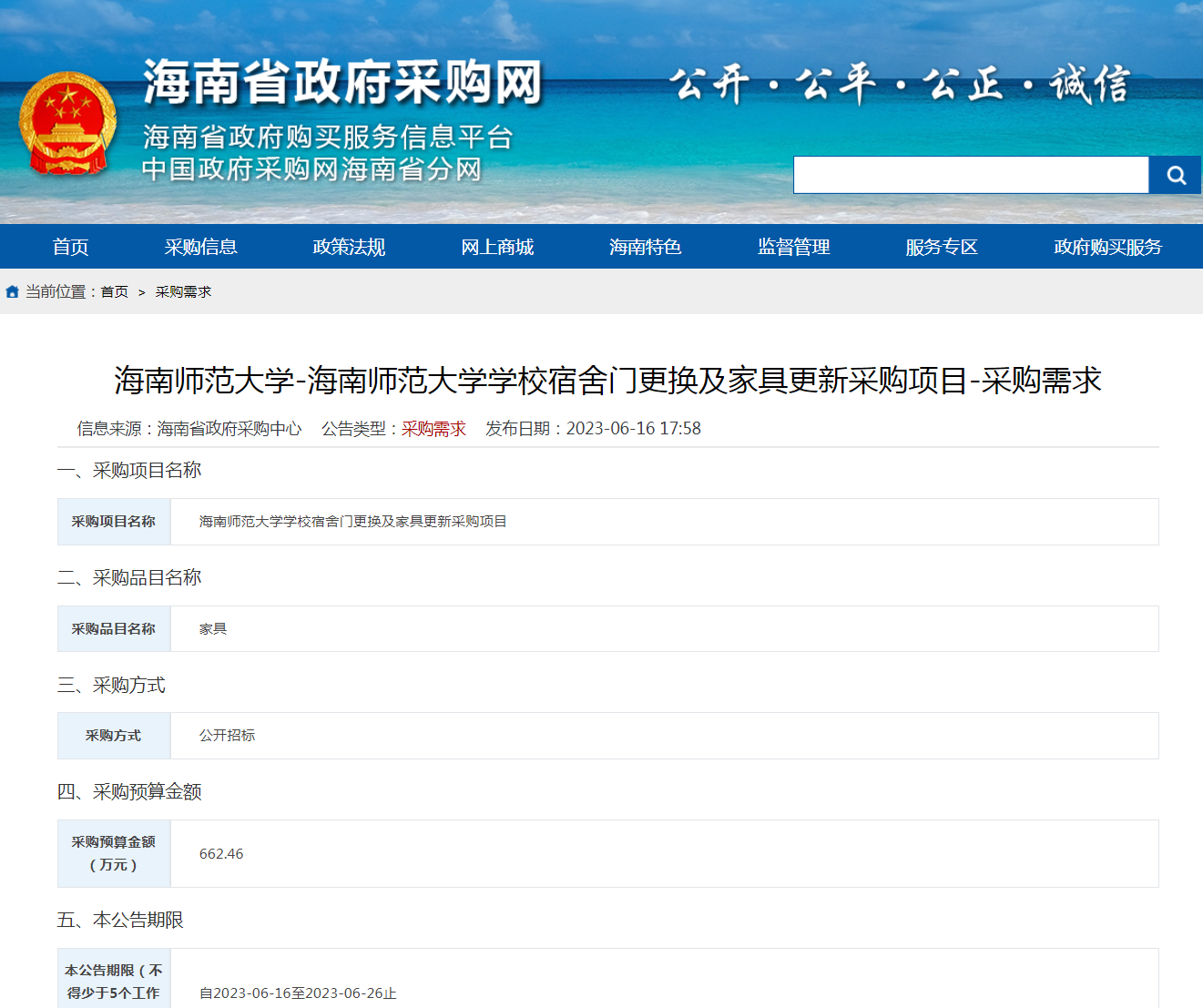This screenshot has height=1008, width=1203.
Task: Open the 监督管理 navigation menu
Action: 794,247
